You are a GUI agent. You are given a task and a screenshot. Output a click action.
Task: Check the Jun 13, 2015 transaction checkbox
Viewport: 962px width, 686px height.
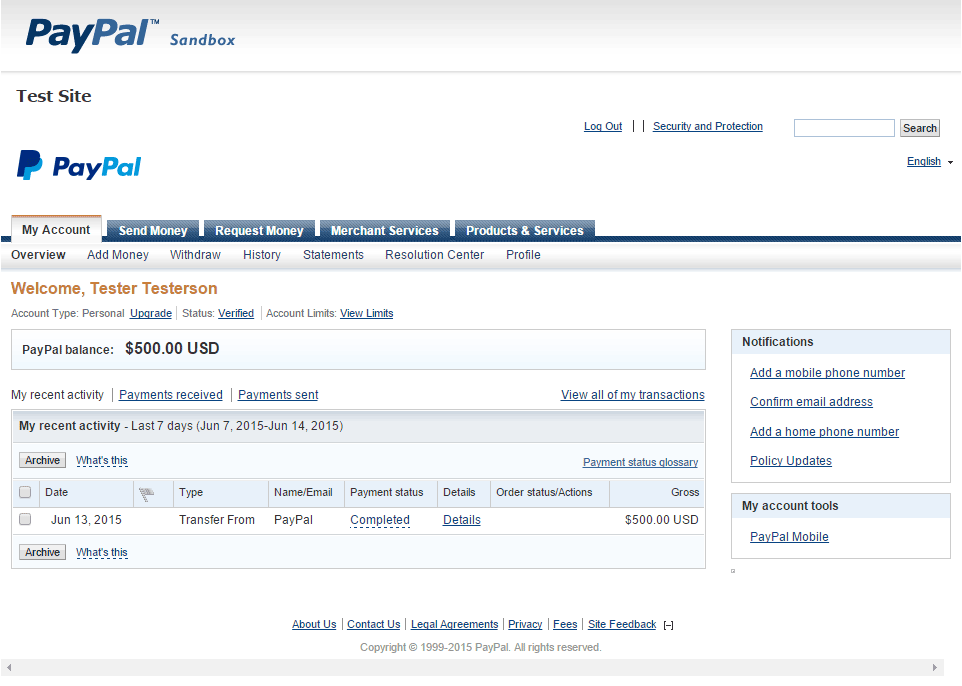(x=25, y=519)
